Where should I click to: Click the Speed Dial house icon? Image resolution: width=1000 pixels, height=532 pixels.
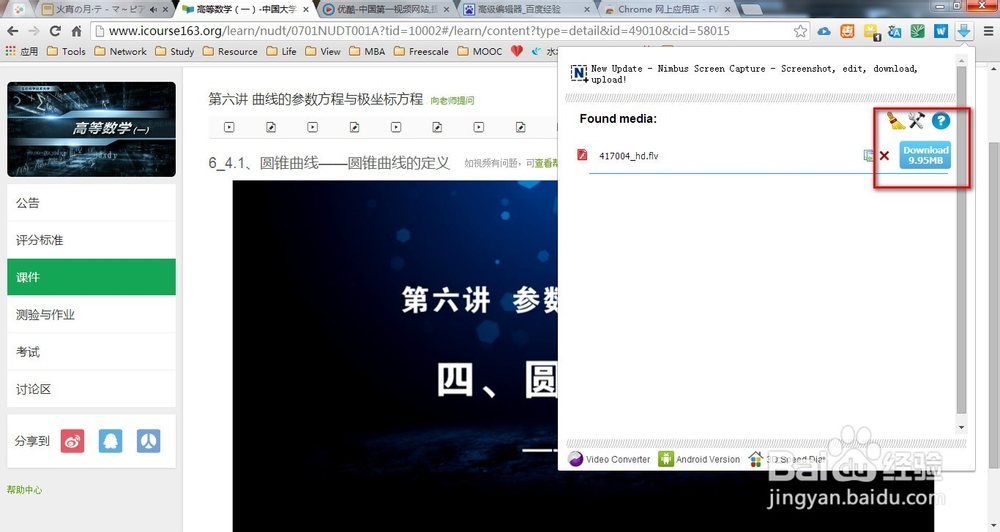[x=756, y=459]
